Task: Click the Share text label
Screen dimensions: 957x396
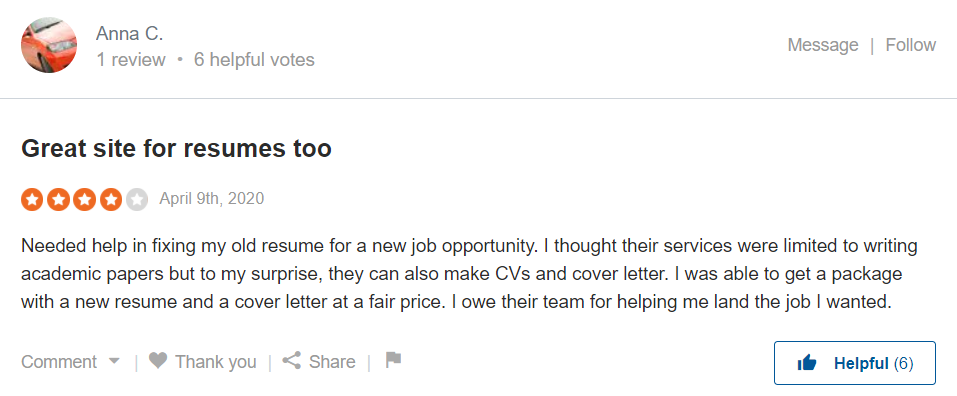Action: pyautogui.click(x=332, y=362)
